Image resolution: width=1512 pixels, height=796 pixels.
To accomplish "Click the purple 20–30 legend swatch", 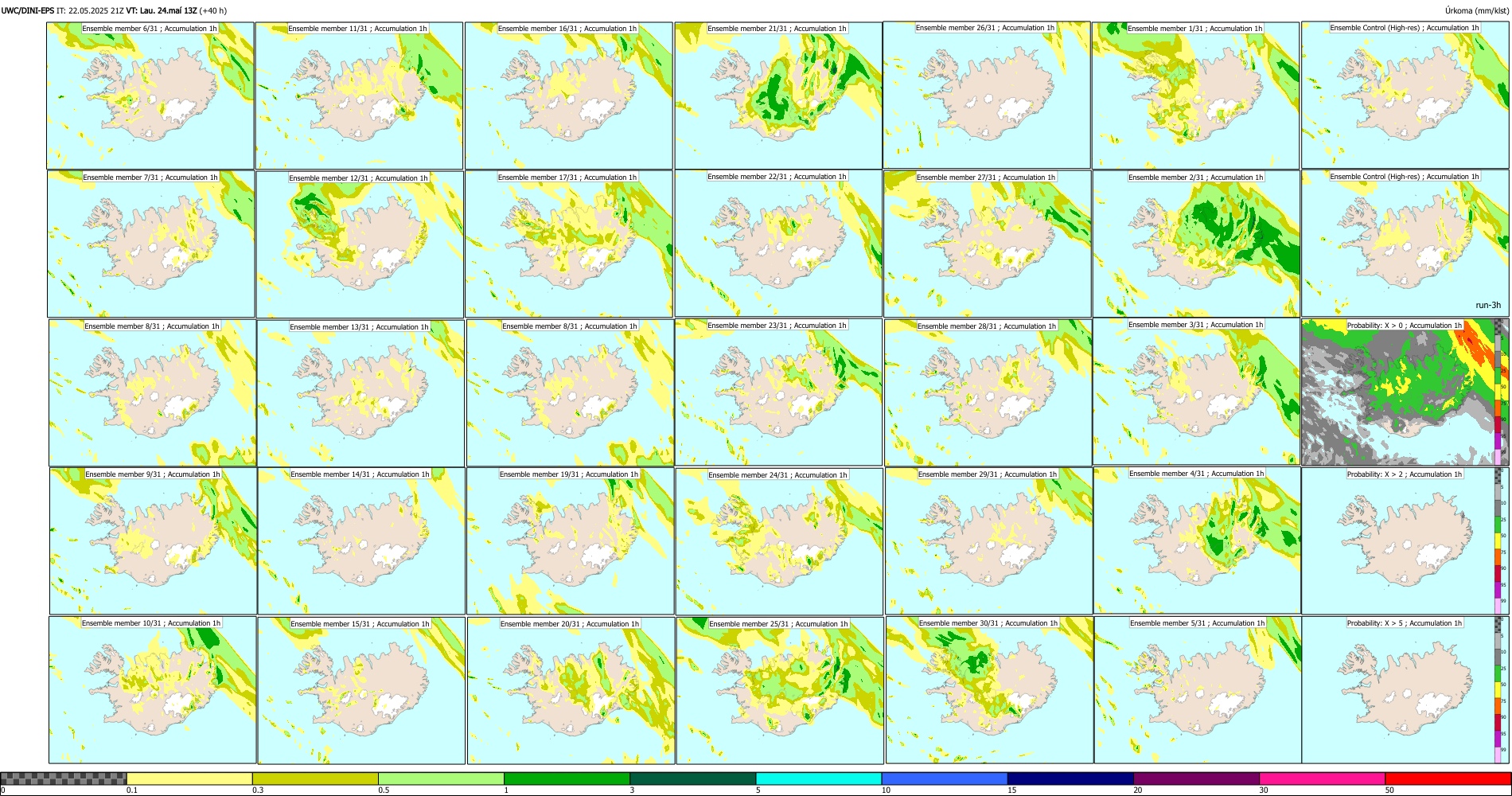I will [x=1196, y=778].
